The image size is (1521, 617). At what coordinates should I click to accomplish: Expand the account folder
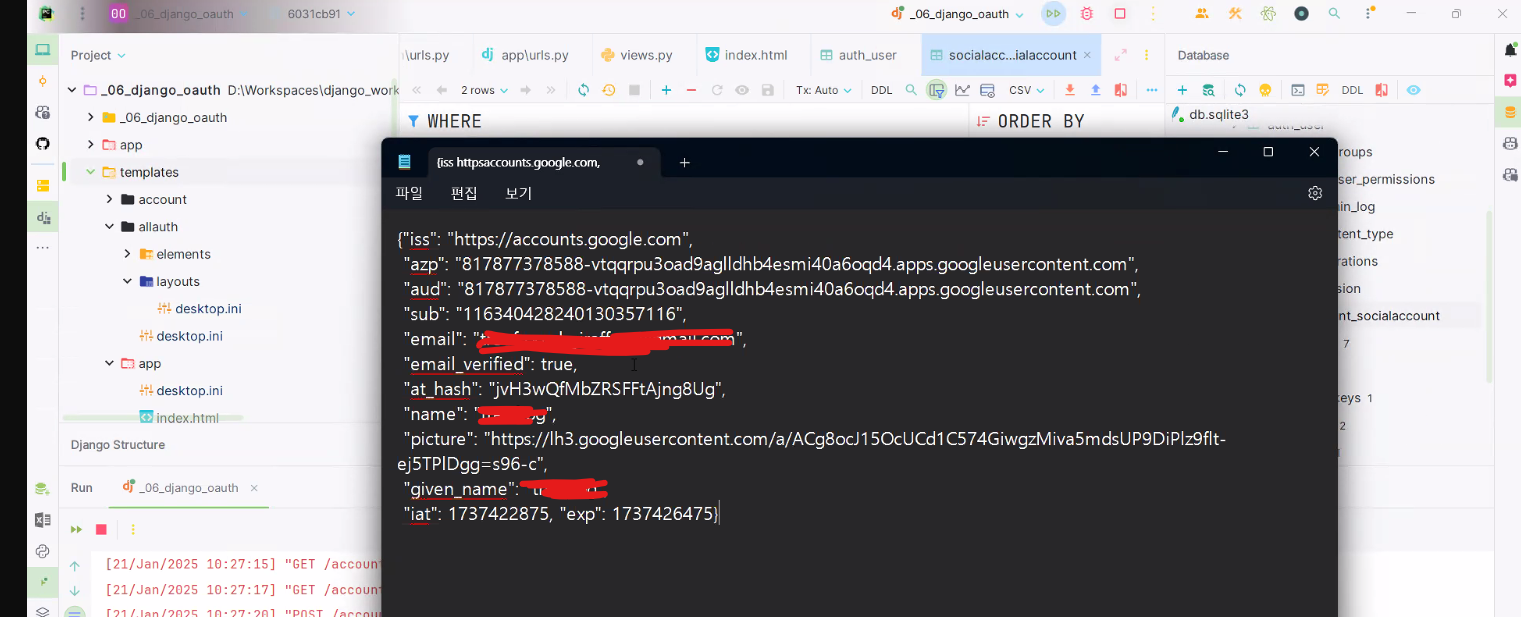tap(110, 199)
